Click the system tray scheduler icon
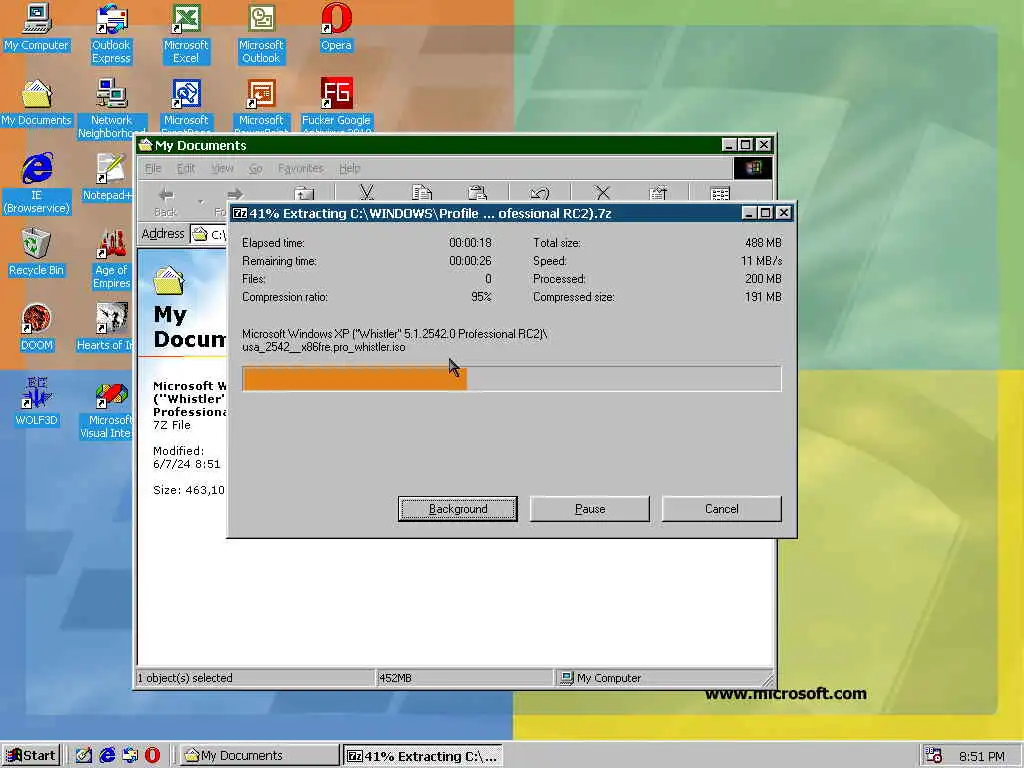 pyautogui.click(x=933, y=756)
